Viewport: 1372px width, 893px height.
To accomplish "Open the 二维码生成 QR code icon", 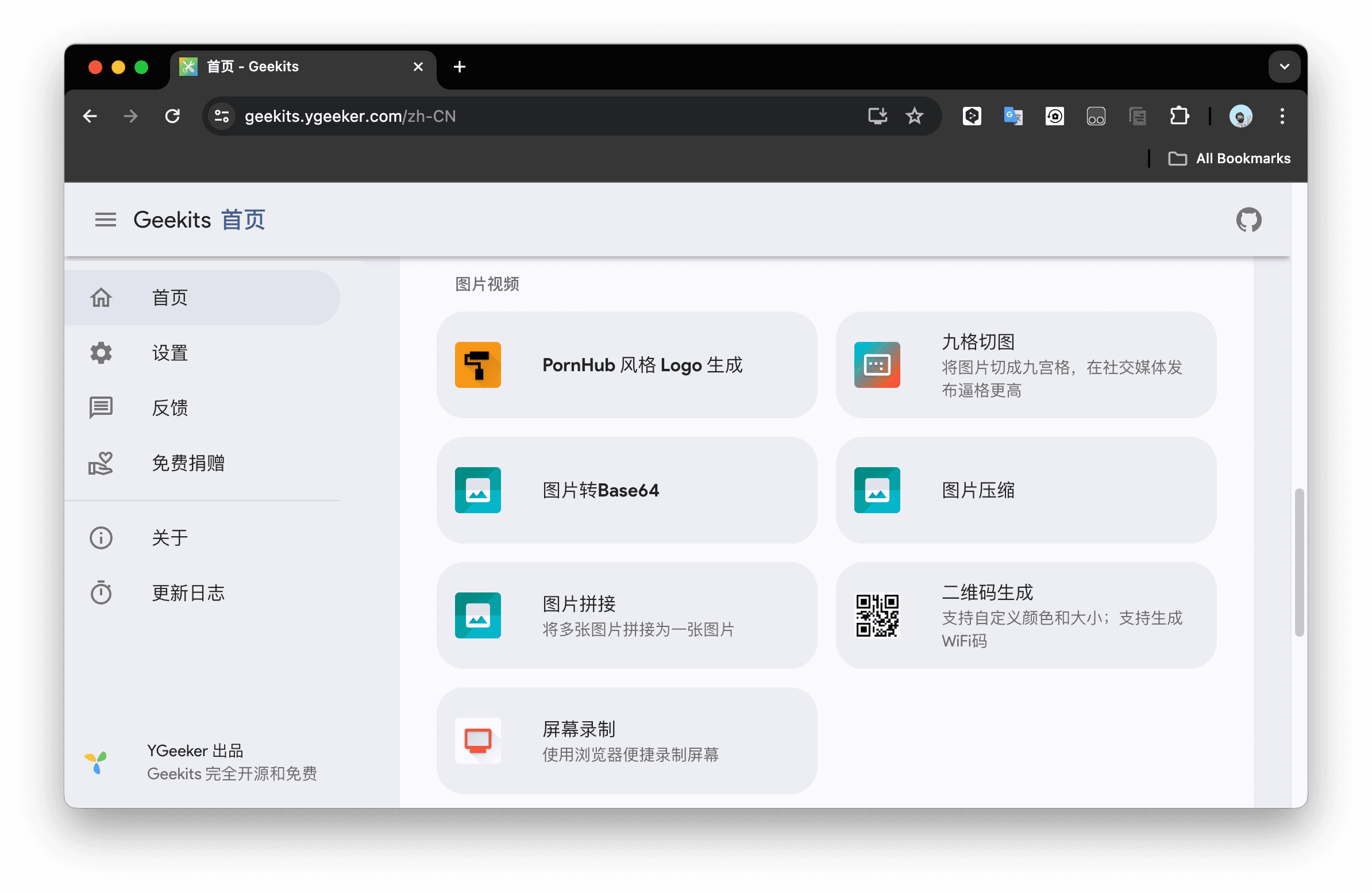I will [876, 615].
